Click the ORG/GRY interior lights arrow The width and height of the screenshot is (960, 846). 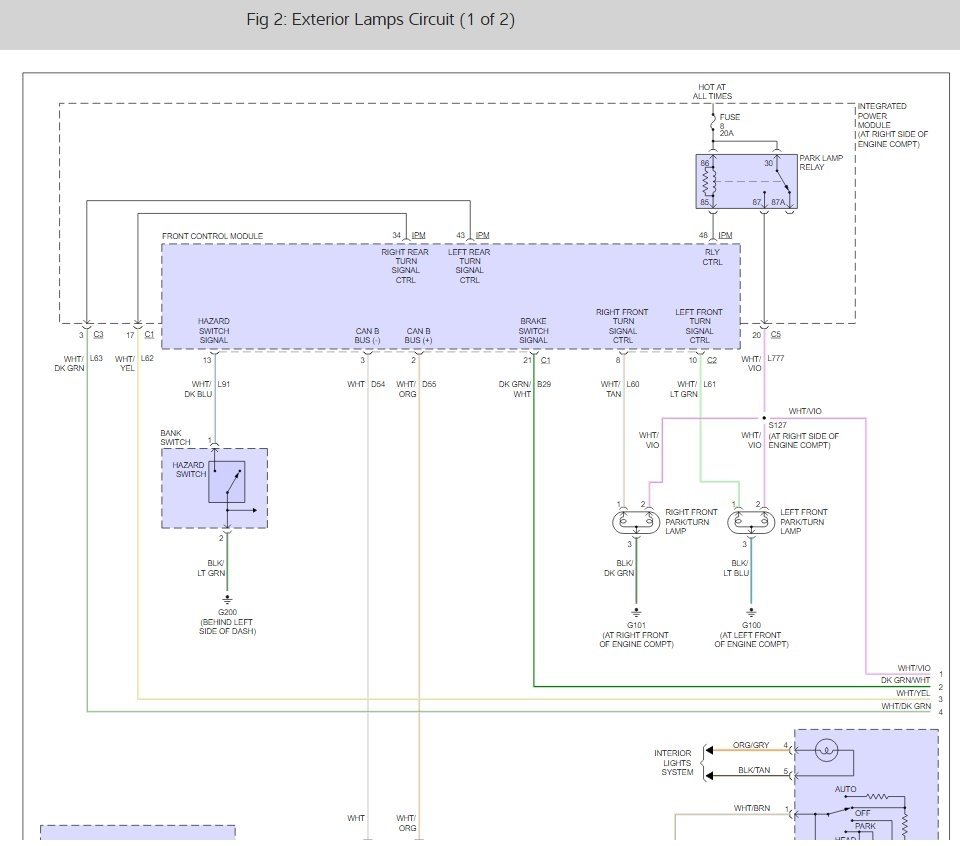coord(710,750)
